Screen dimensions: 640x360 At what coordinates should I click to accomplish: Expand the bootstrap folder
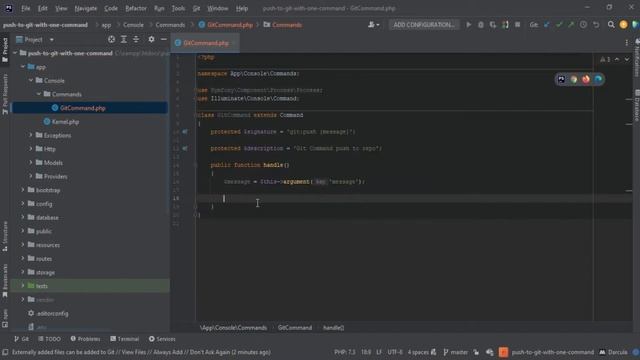pyautogui.click(x=23, y=190)
